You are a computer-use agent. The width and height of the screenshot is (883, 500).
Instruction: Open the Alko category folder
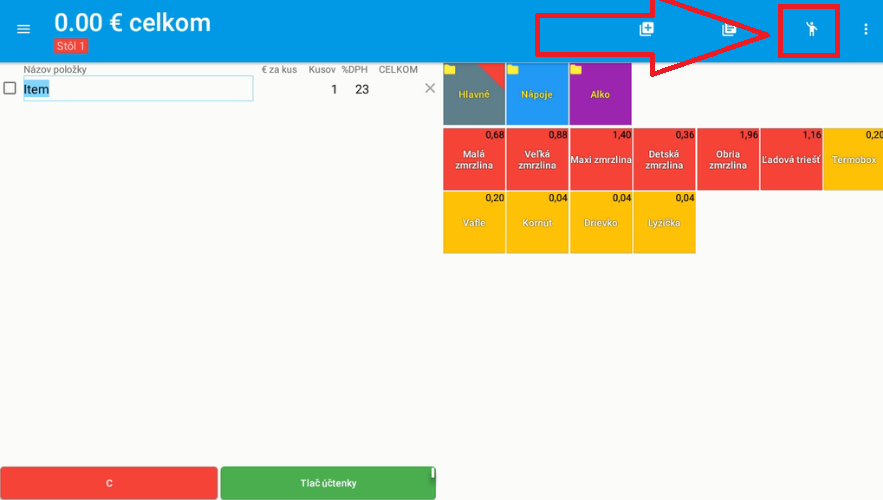[600, 94]
